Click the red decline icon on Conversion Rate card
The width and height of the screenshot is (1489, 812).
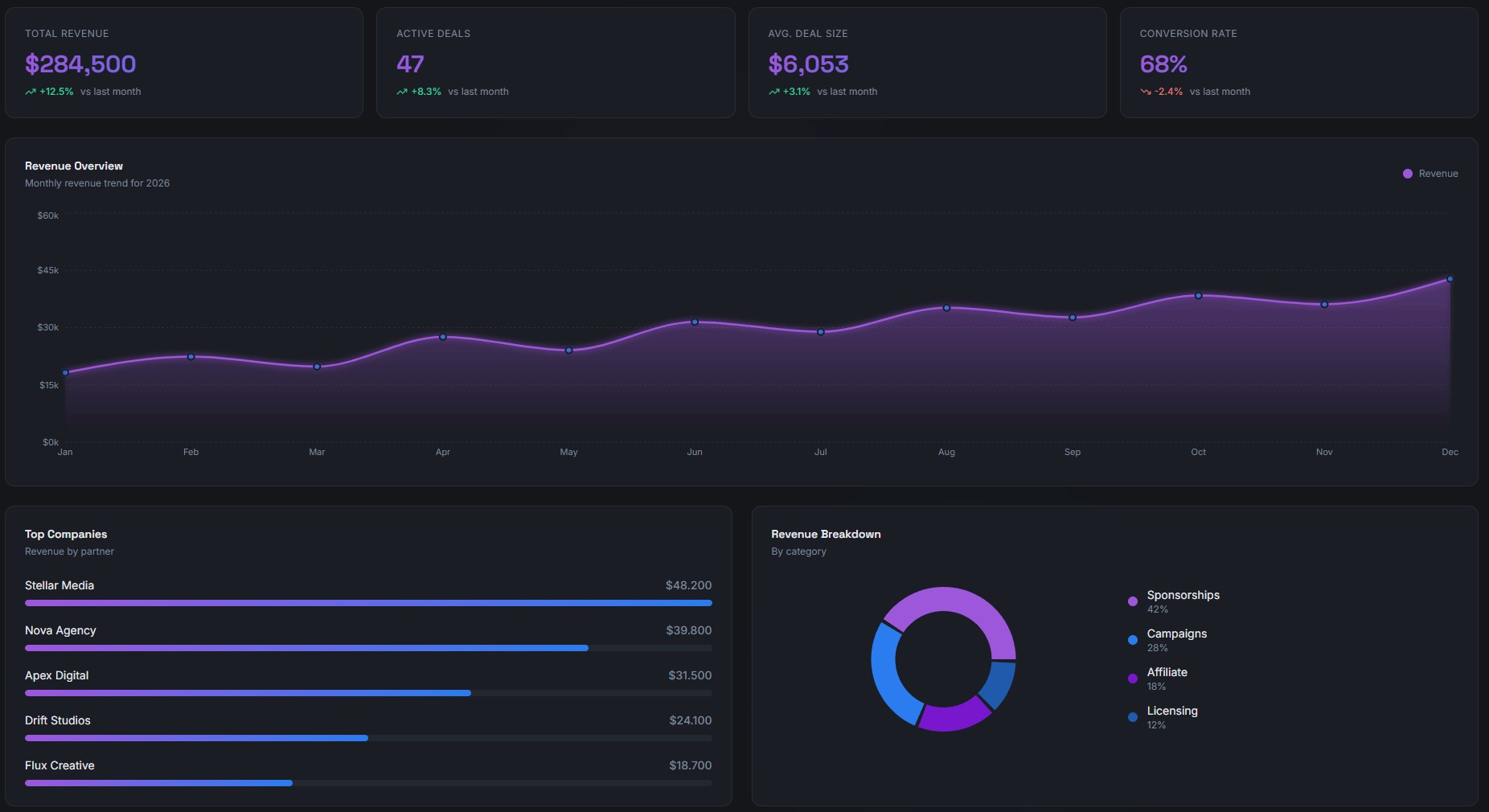(1145, 92)
